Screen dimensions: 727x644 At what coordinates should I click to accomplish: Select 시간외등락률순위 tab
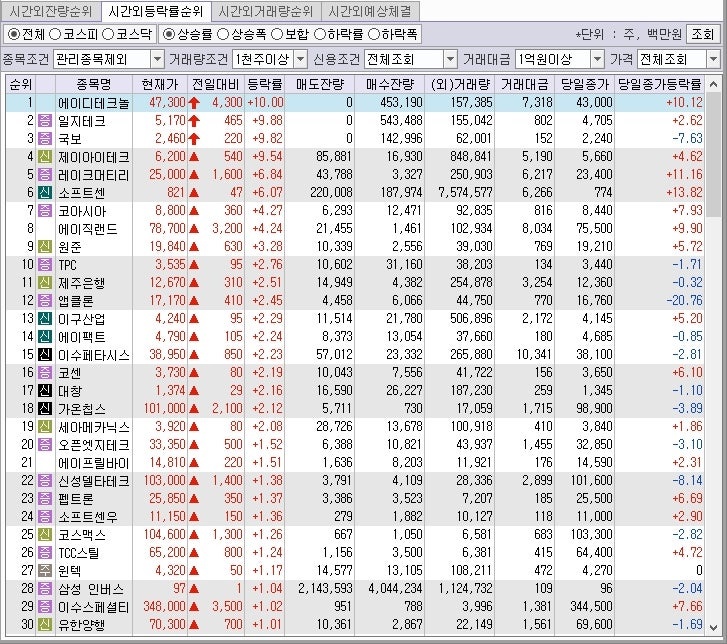[155, 11]
